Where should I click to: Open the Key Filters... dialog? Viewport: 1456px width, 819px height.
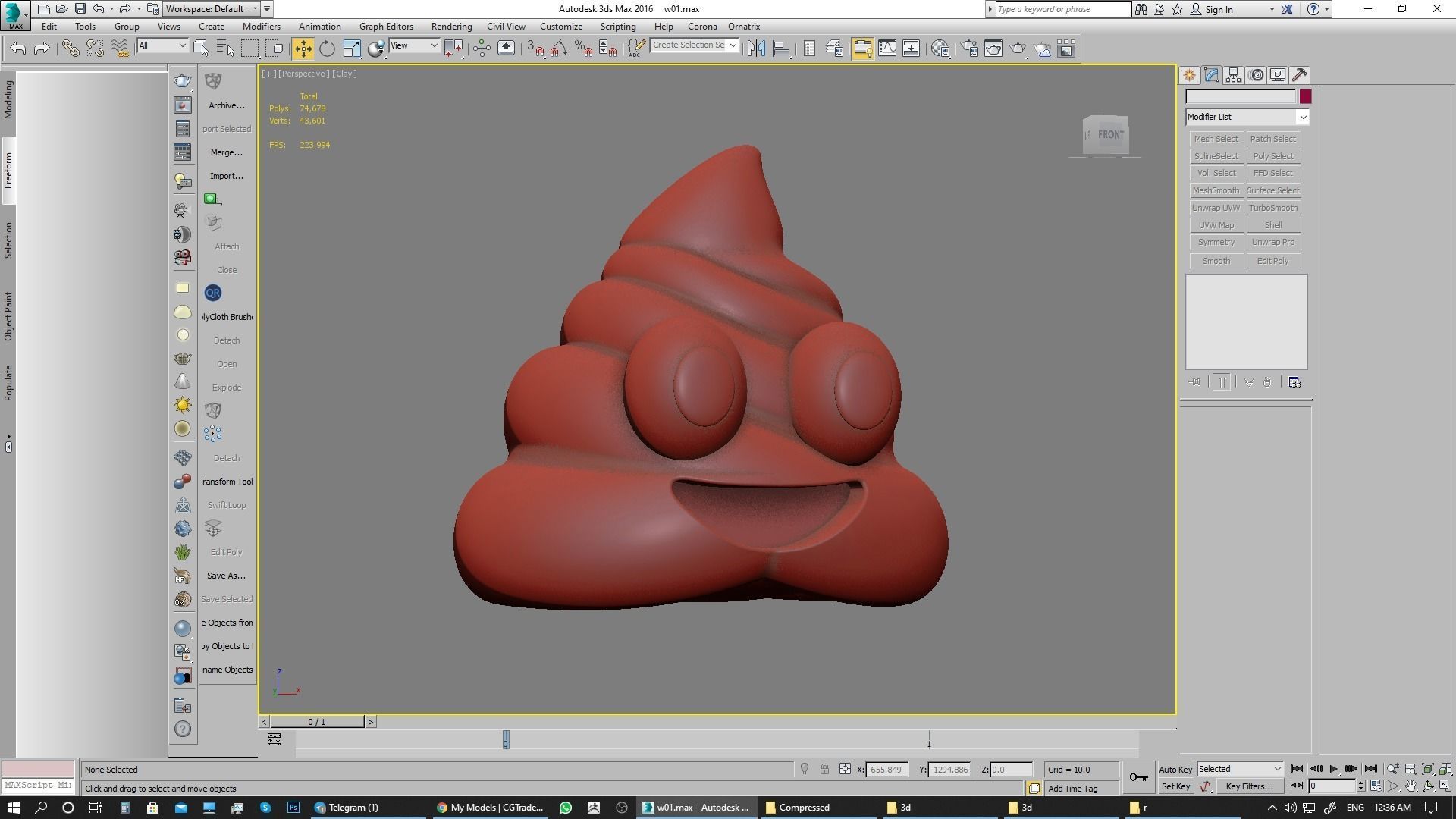click(x=1250, y=786)
